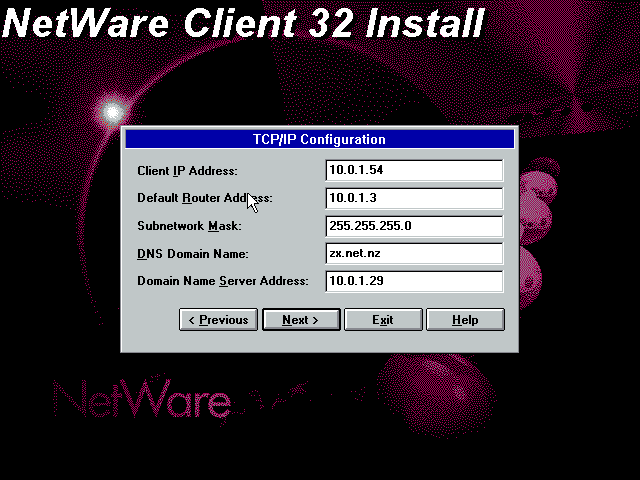Click the "DNS Domain Name:" label
This screenshot has height=480, width=640.
coord(193,253)
